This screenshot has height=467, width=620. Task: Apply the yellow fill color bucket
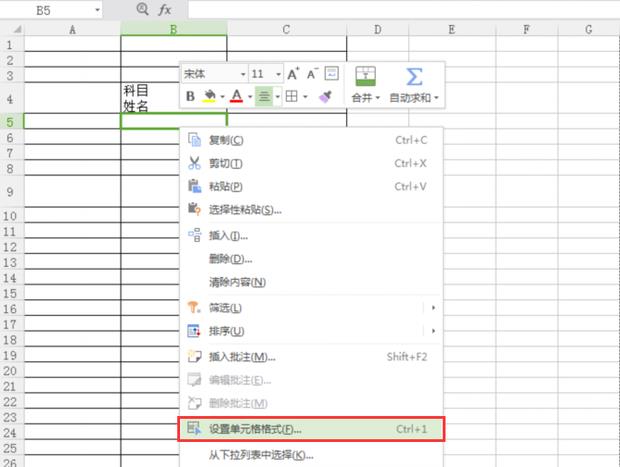pos(210,97)
